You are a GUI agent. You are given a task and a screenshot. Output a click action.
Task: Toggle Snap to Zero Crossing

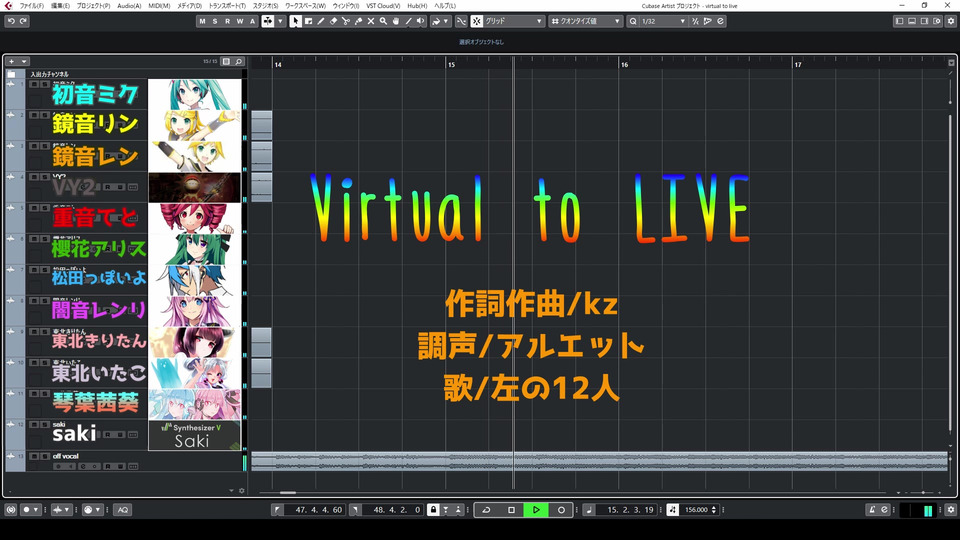coord(461,21)
